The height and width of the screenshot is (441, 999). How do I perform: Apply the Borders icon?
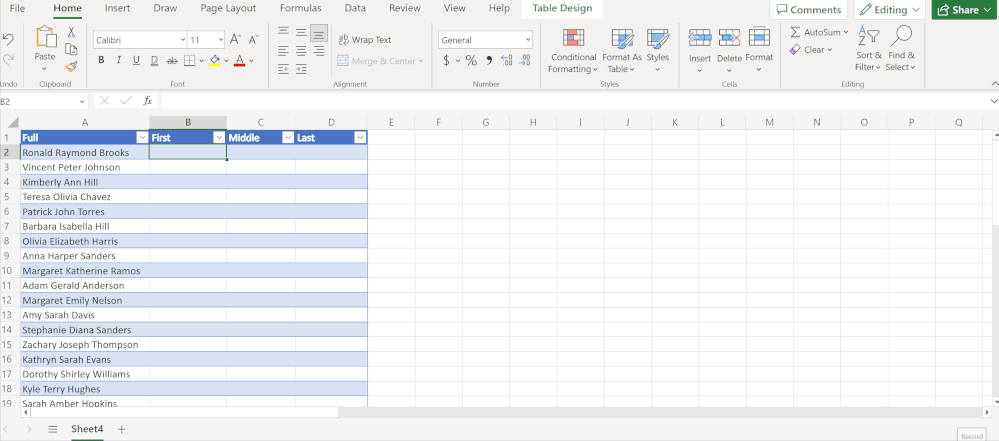click(x=189, y=61)
